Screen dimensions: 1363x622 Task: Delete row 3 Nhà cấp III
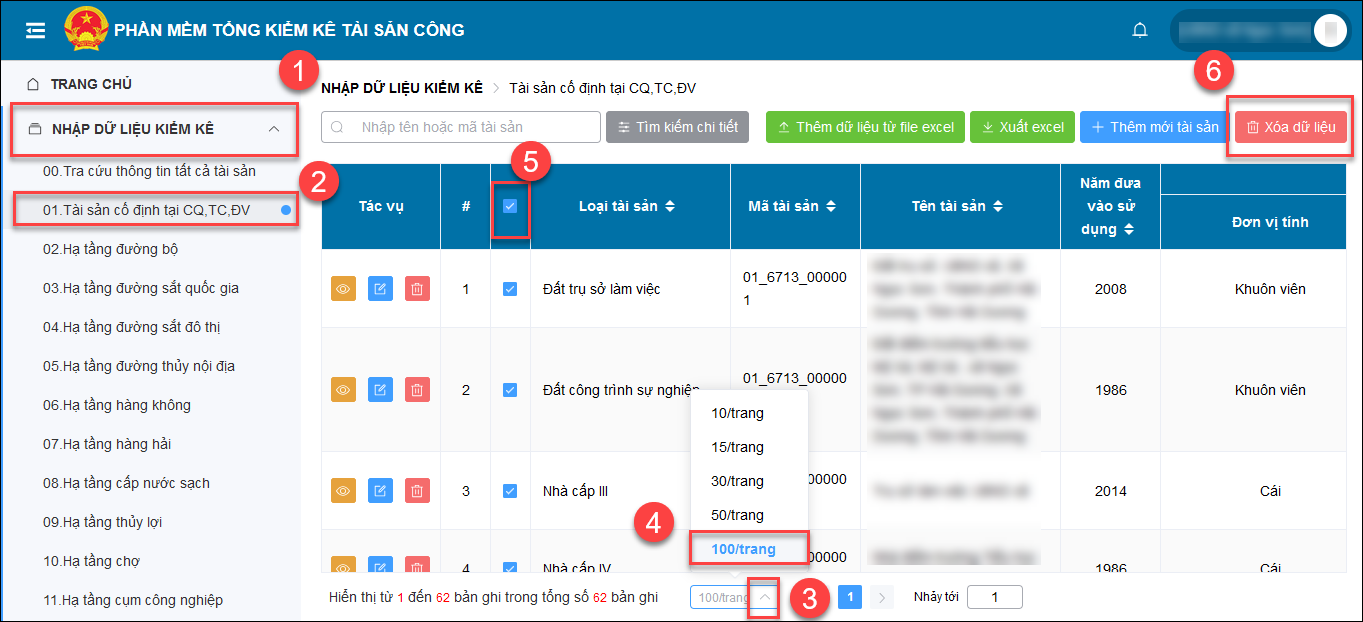coord(417,491)
